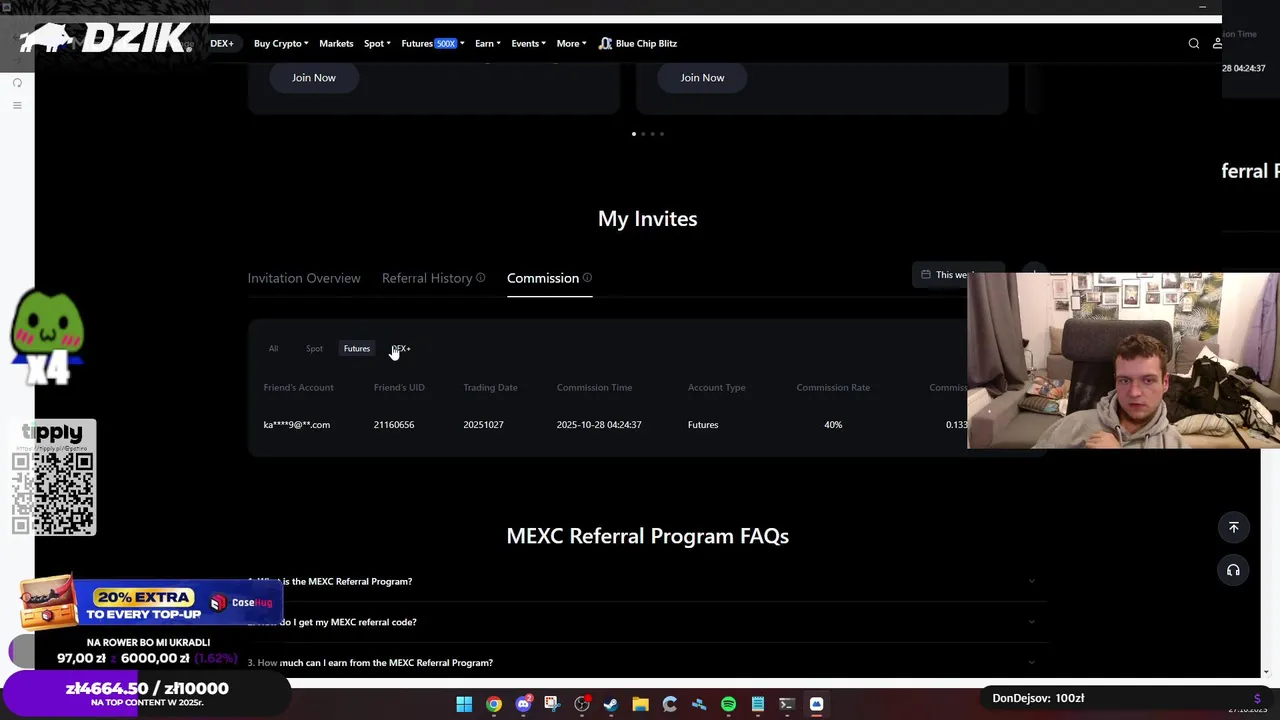
Task: Switch to the Invitation Overview tab
Action: (x=304, y=278)
